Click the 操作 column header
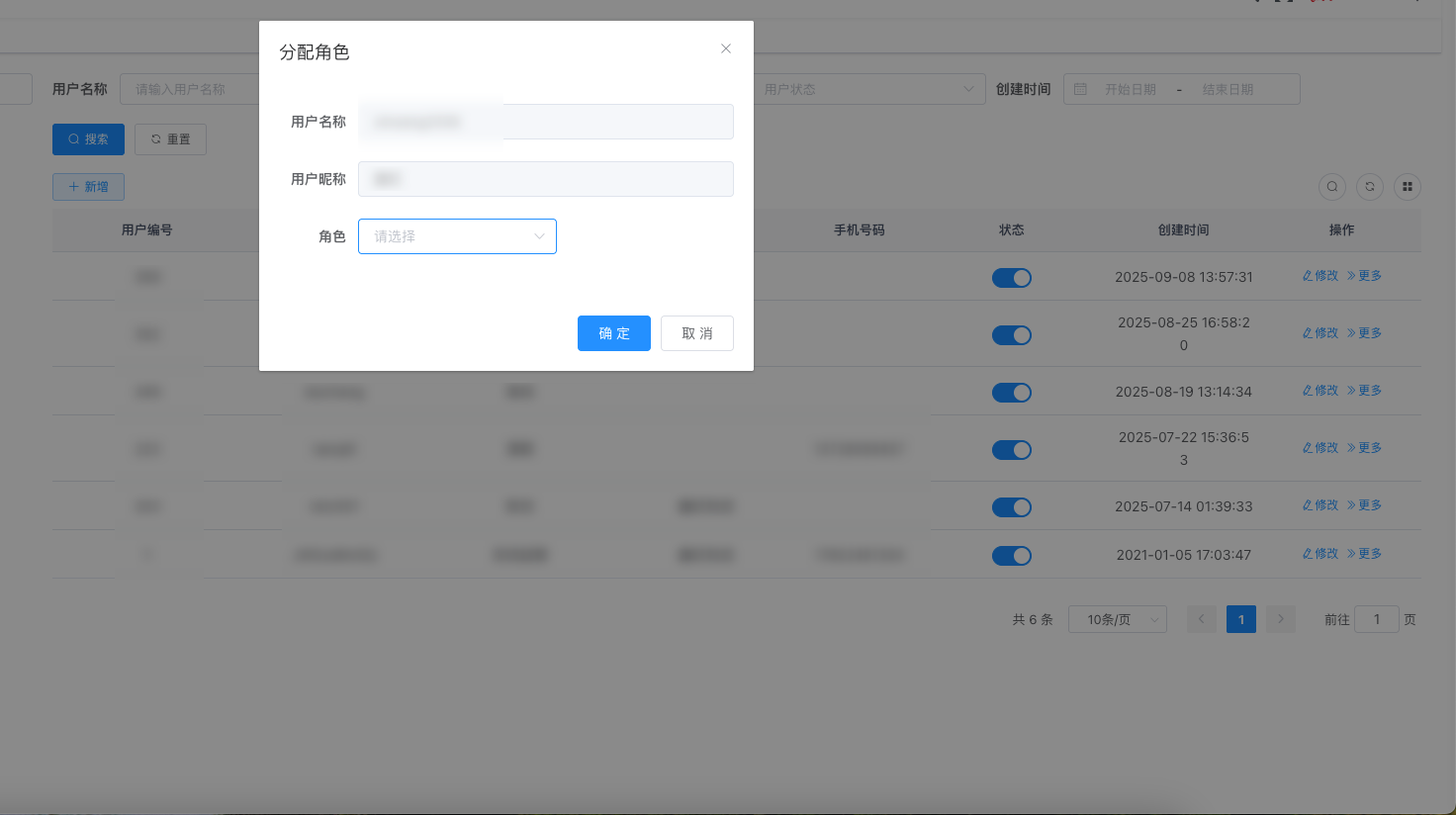This screenshot has height=815, width=1456. tap(1342, 230)
